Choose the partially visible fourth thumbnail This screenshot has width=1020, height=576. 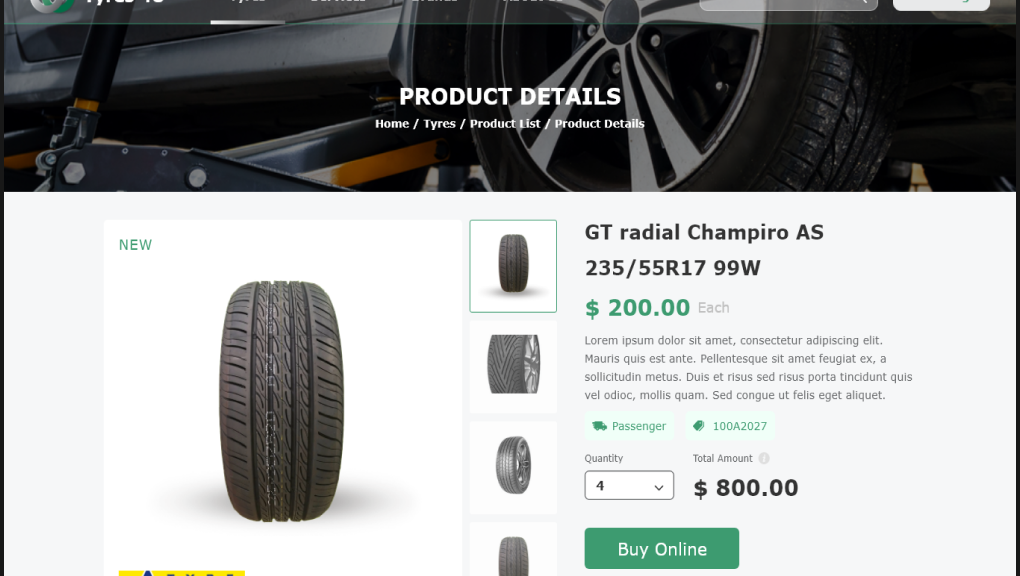[513, 549]
